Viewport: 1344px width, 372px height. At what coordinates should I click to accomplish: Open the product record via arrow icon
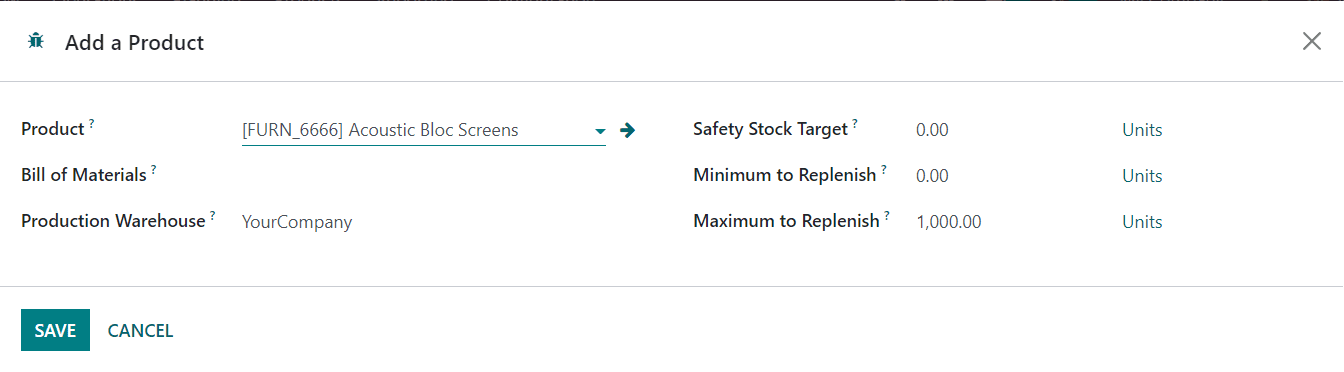point(628,130)
